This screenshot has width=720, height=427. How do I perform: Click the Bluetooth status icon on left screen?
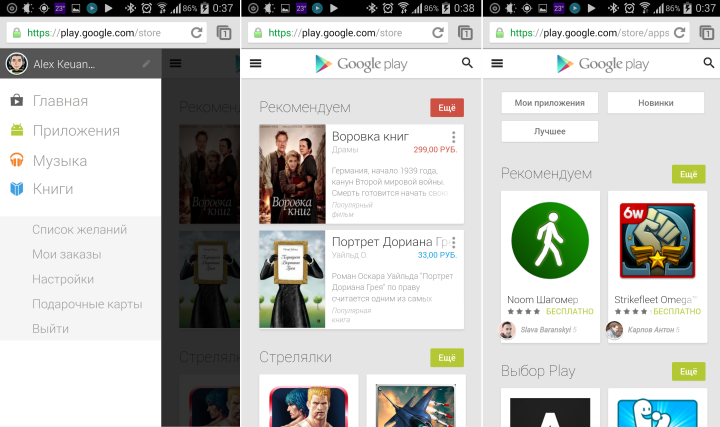[x=130, y=8]
